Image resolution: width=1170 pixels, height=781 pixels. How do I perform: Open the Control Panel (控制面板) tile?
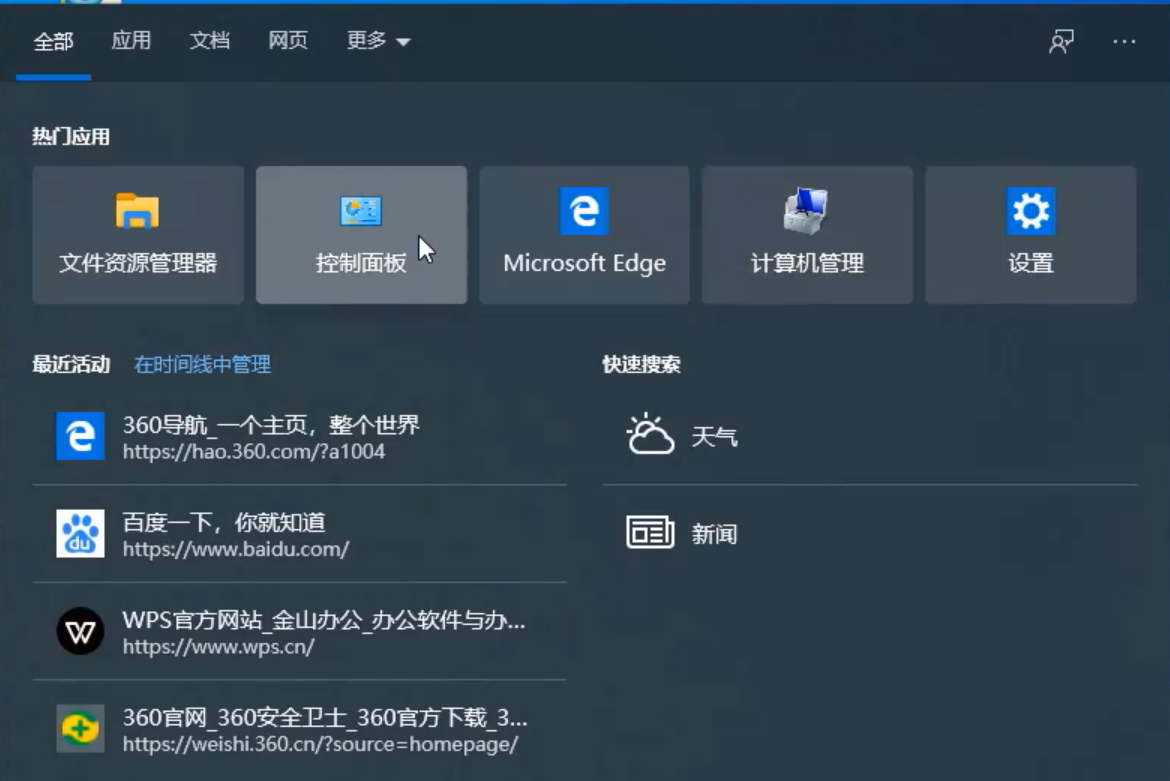click(x=361, y=235)
